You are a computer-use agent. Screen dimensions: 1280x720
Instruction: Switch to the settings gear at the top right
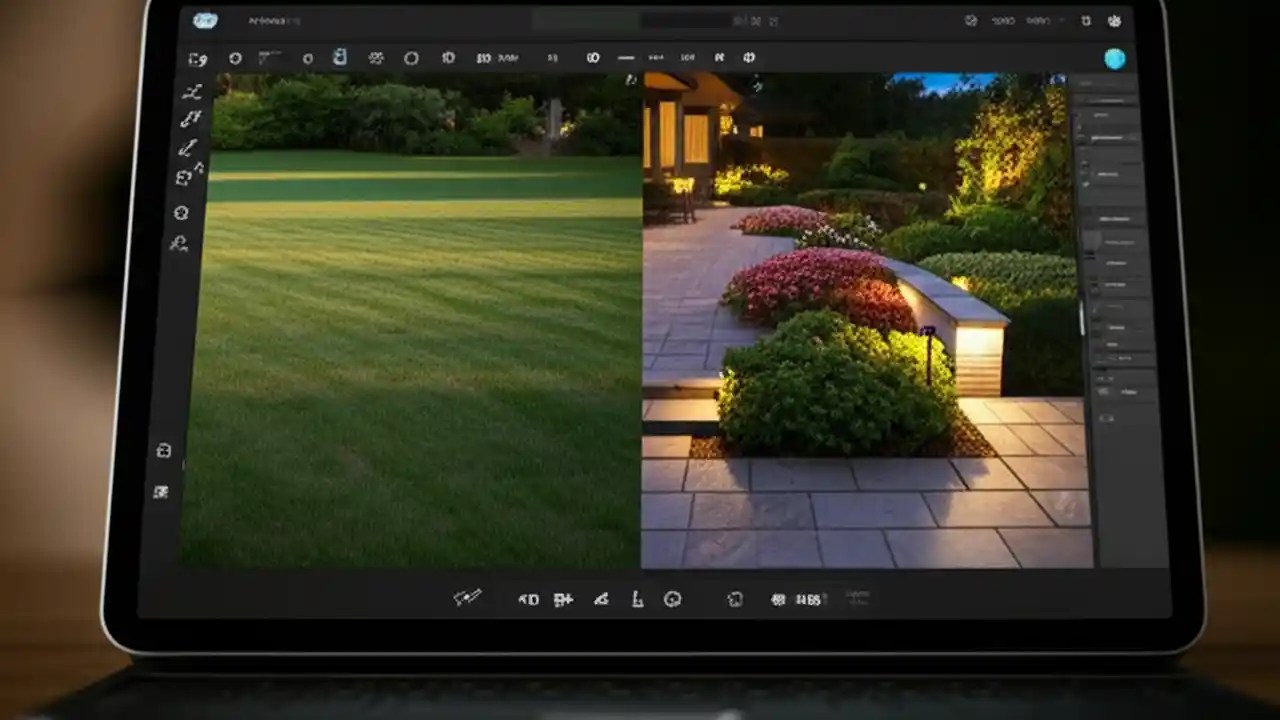click(1115, 21)
